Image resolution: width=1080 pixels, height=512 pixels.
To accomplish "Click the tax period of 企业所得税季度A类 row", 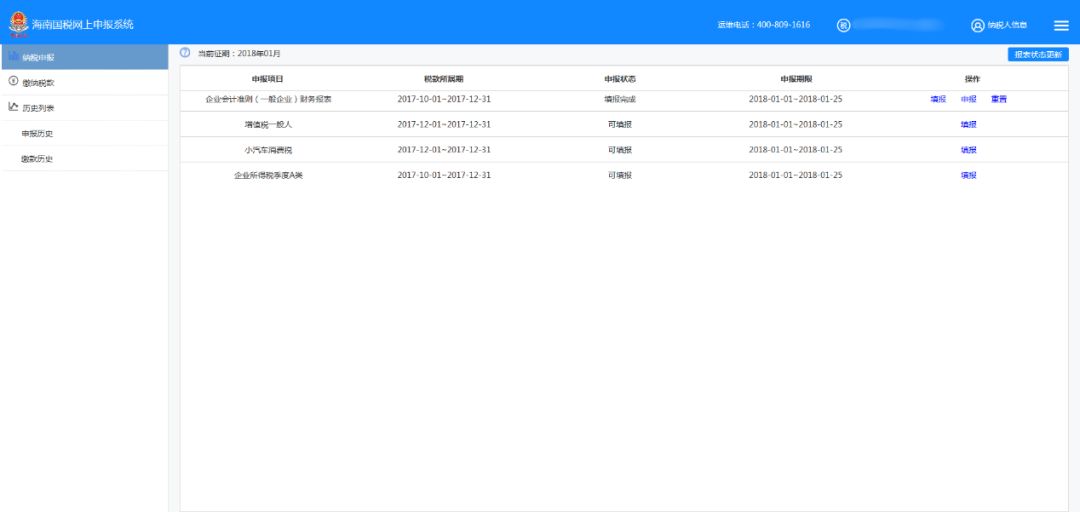I will (x=444, y=175).
